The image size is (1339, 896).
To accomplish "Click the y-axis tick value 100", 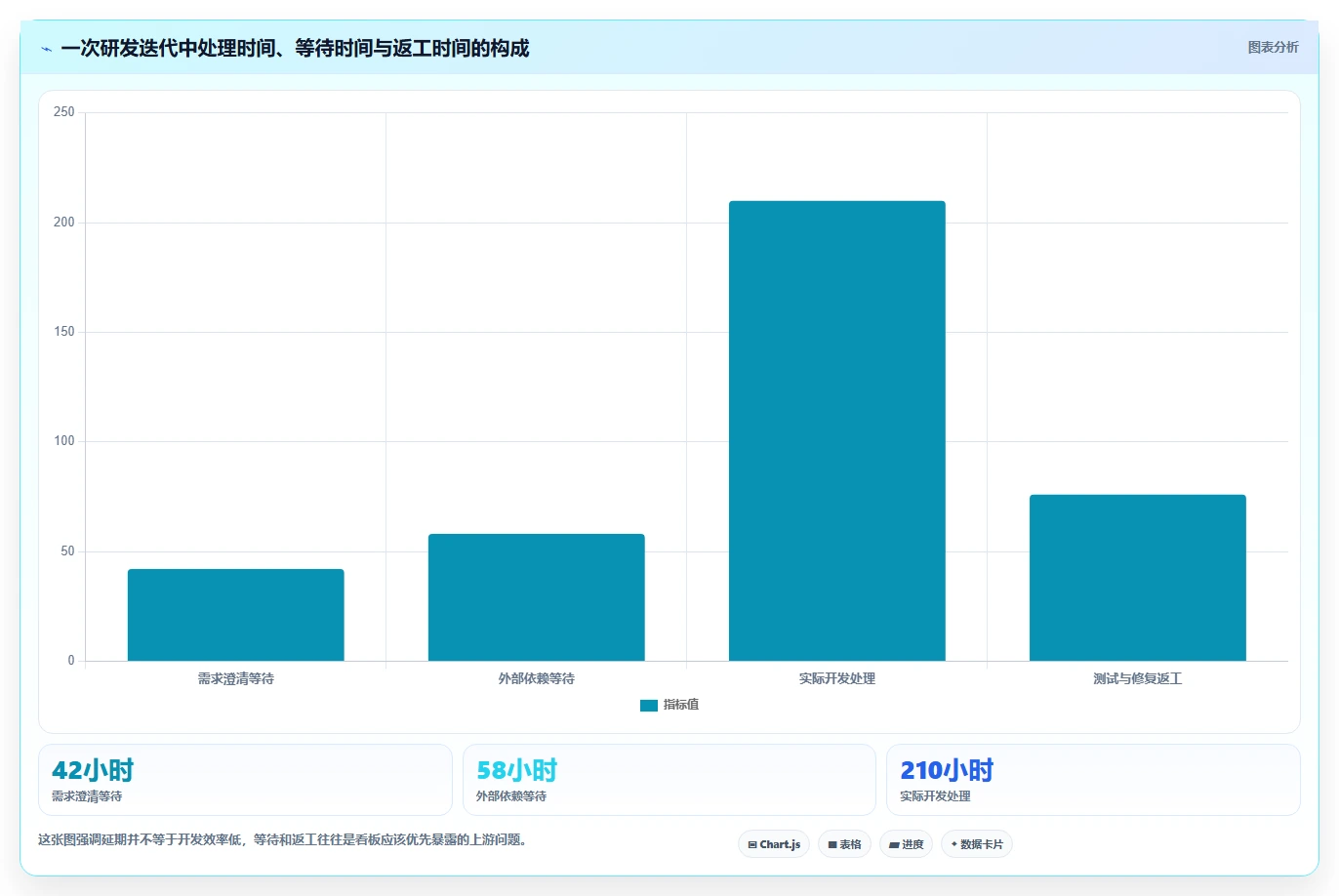I will tap(64, 441).
